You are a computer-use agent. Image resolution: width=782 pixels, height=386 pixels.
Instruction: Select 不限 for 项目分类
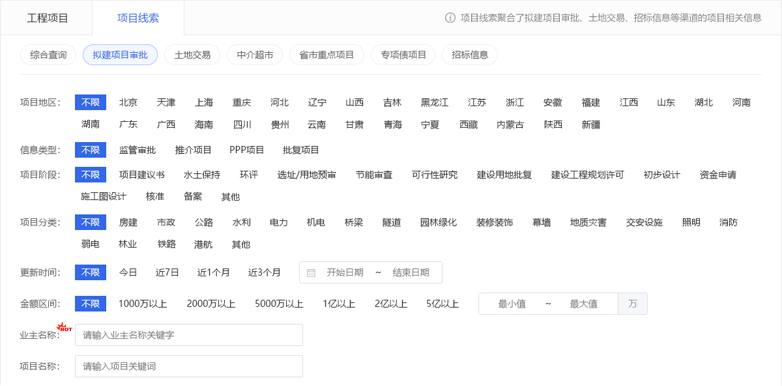coord(91,222)
